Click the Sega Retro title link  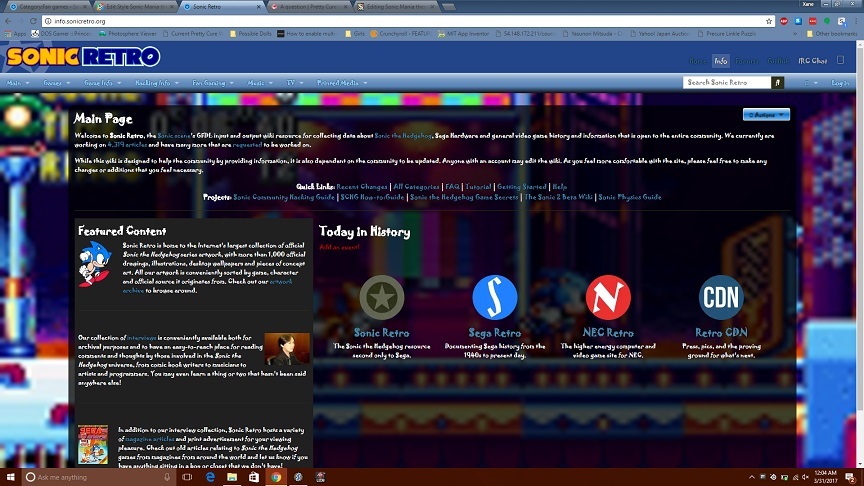click(494, 333)
